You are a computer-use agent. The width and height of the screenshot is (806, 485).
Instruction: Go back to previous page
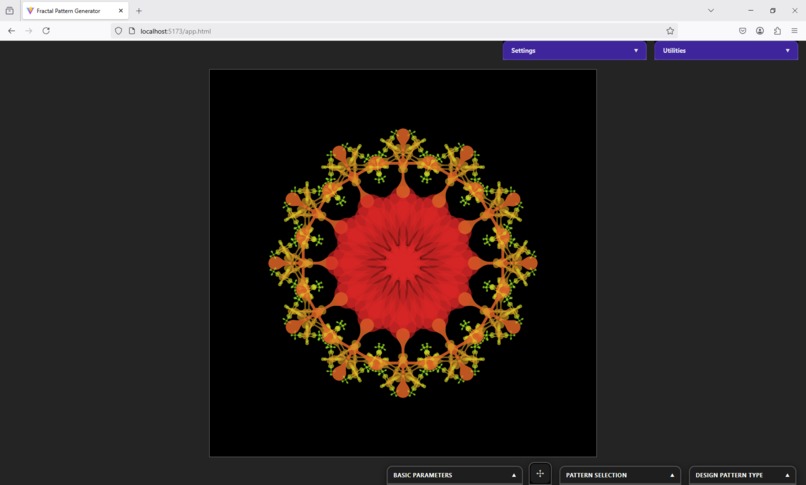pos(11,31)
